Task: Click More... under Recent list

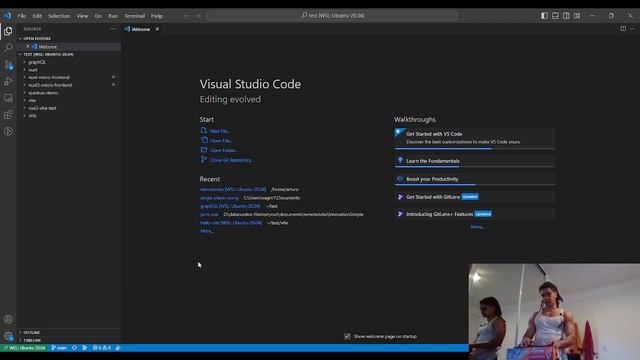Action: (207, 231)
